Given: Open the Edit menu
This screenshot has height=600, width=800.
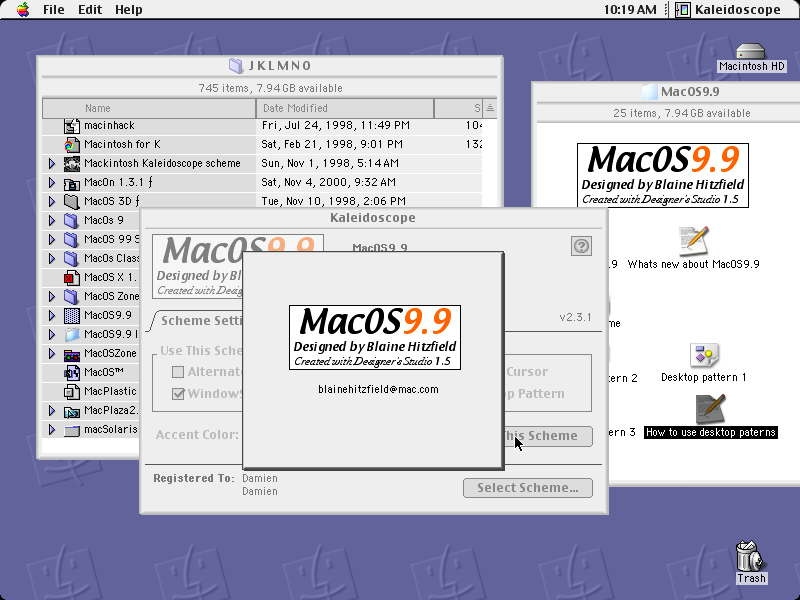Looking at the screenshot, I should [x=90, y=10].
